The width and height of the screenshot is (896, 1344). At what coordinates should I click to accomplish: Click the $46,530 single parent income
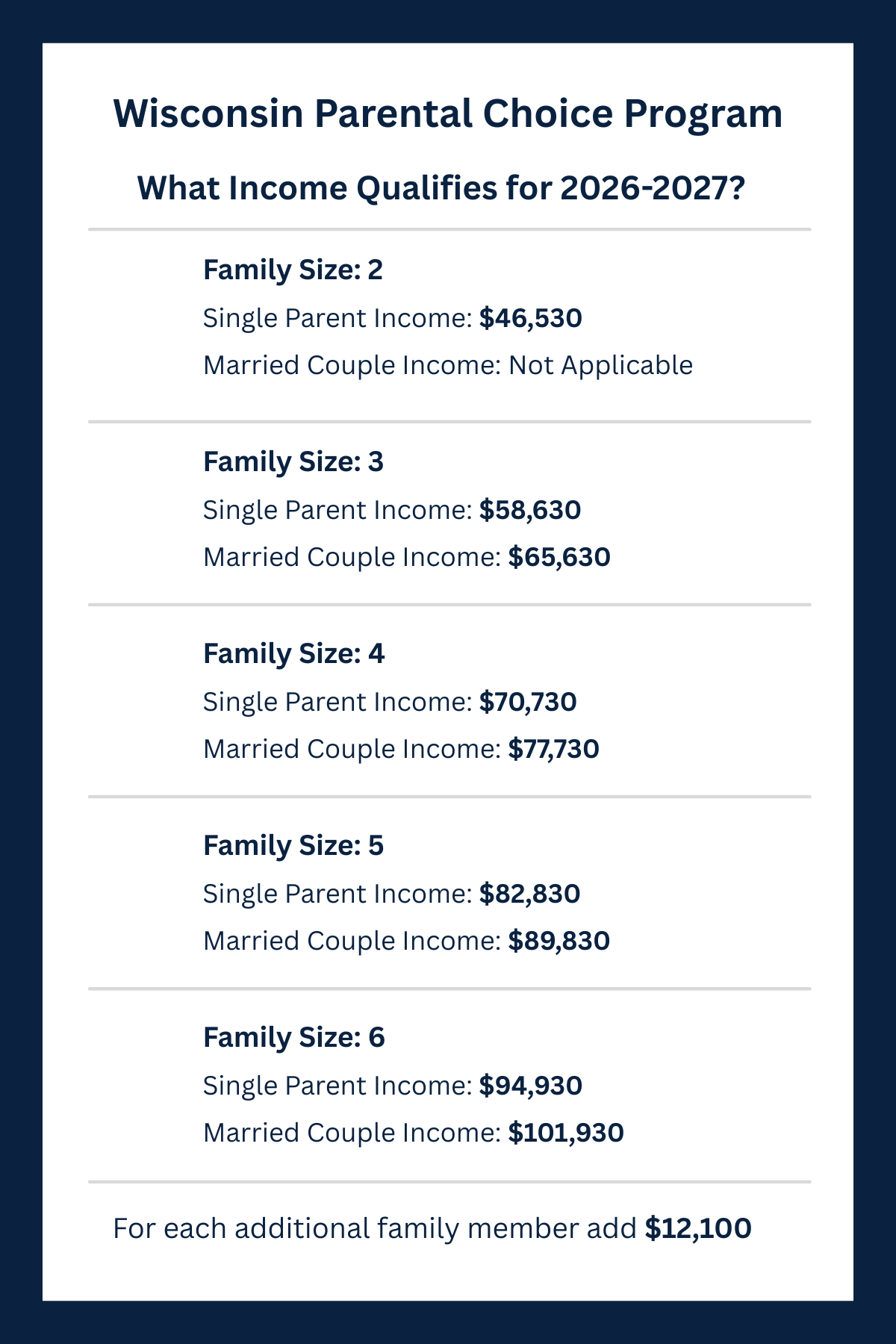pos(530,318)
